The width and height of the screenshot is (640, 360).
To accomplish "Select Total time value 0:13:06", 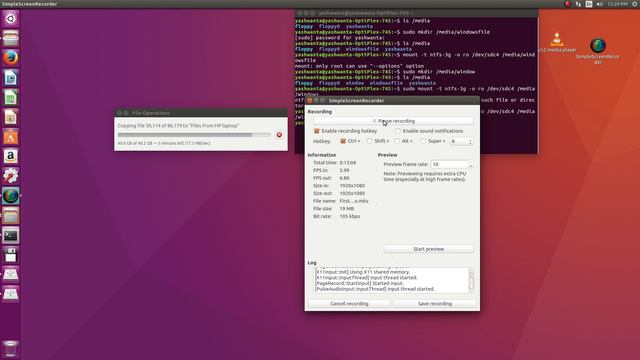I will coord(348,163).
